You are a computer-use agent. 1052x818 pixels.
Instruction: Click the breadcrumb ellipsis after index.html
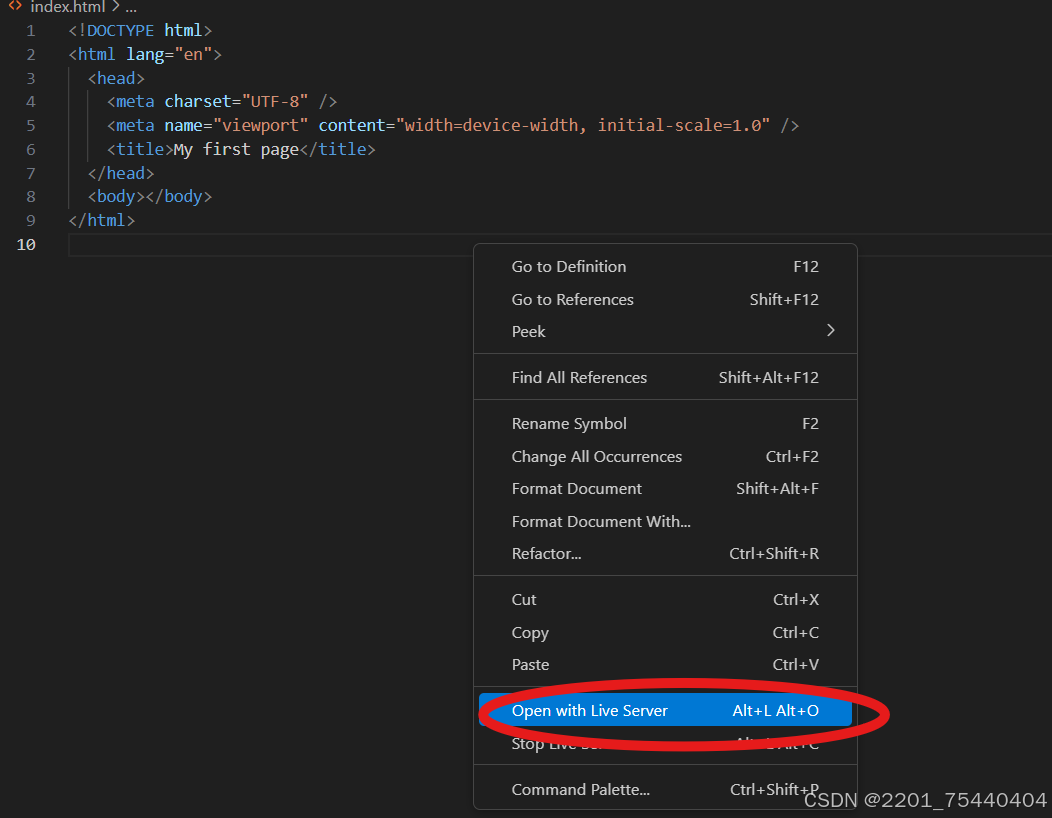point(131,7)
